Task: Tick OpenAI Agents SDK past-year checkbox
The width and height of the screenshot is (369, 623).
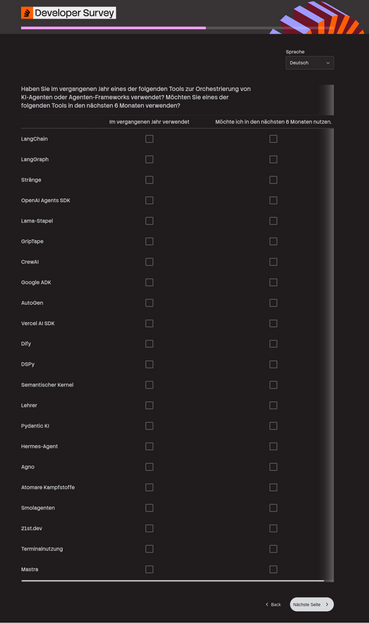Action: (x=149, y=200)
